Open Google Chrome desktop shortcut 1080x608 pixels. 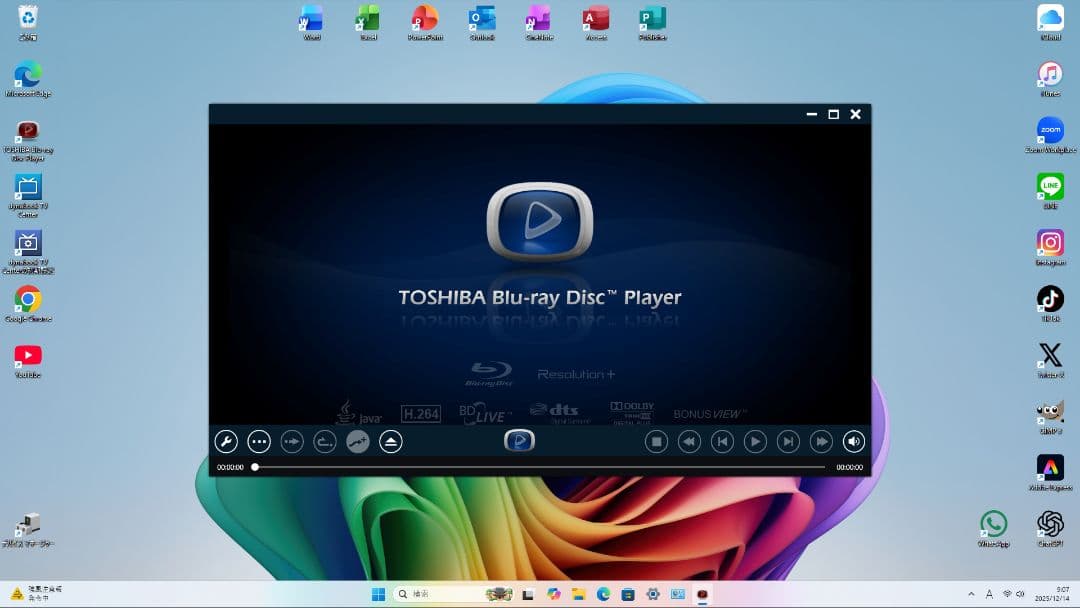click(x=27, y=300)
